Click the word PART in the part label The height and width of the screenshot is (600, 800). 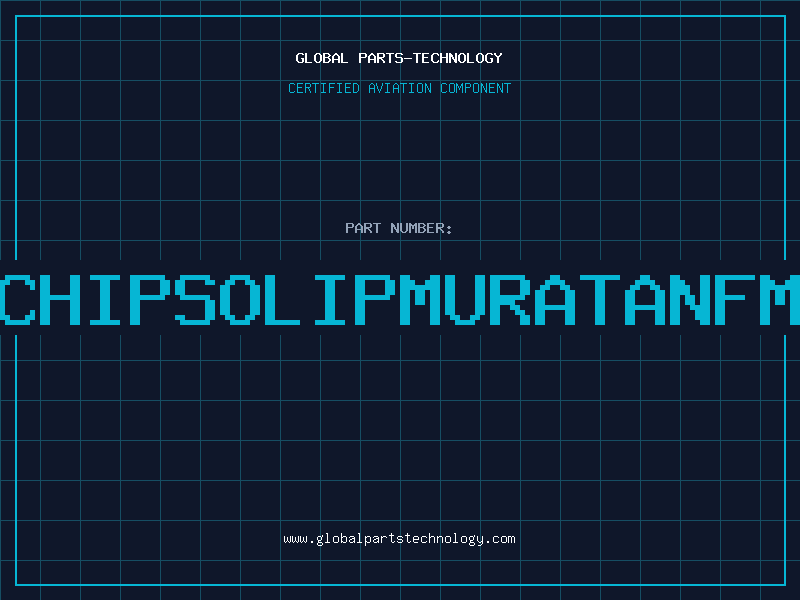point(363,228)
